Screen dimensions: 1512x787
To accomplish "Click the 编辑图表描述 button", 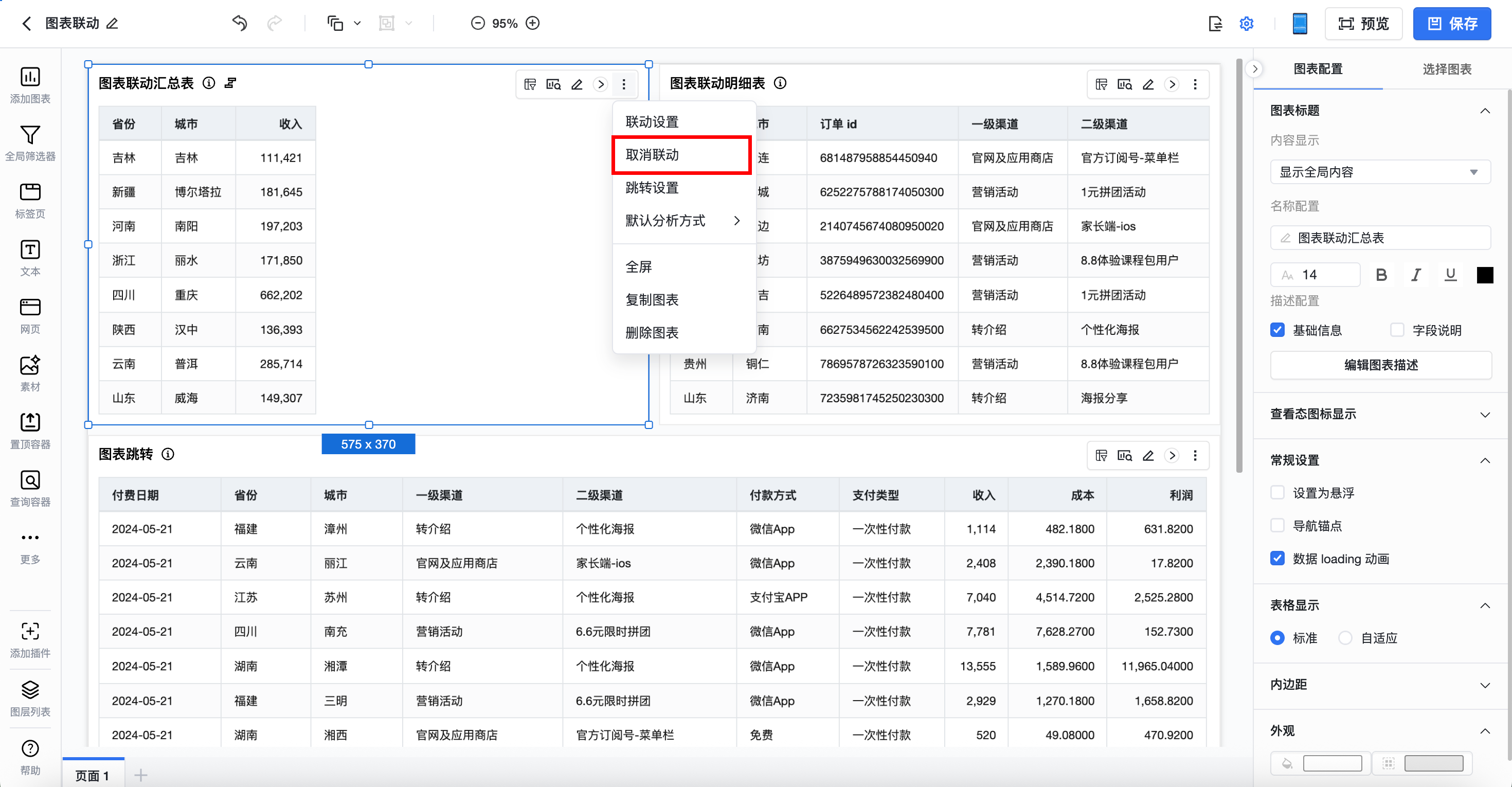I will [x=1380, y=365].
